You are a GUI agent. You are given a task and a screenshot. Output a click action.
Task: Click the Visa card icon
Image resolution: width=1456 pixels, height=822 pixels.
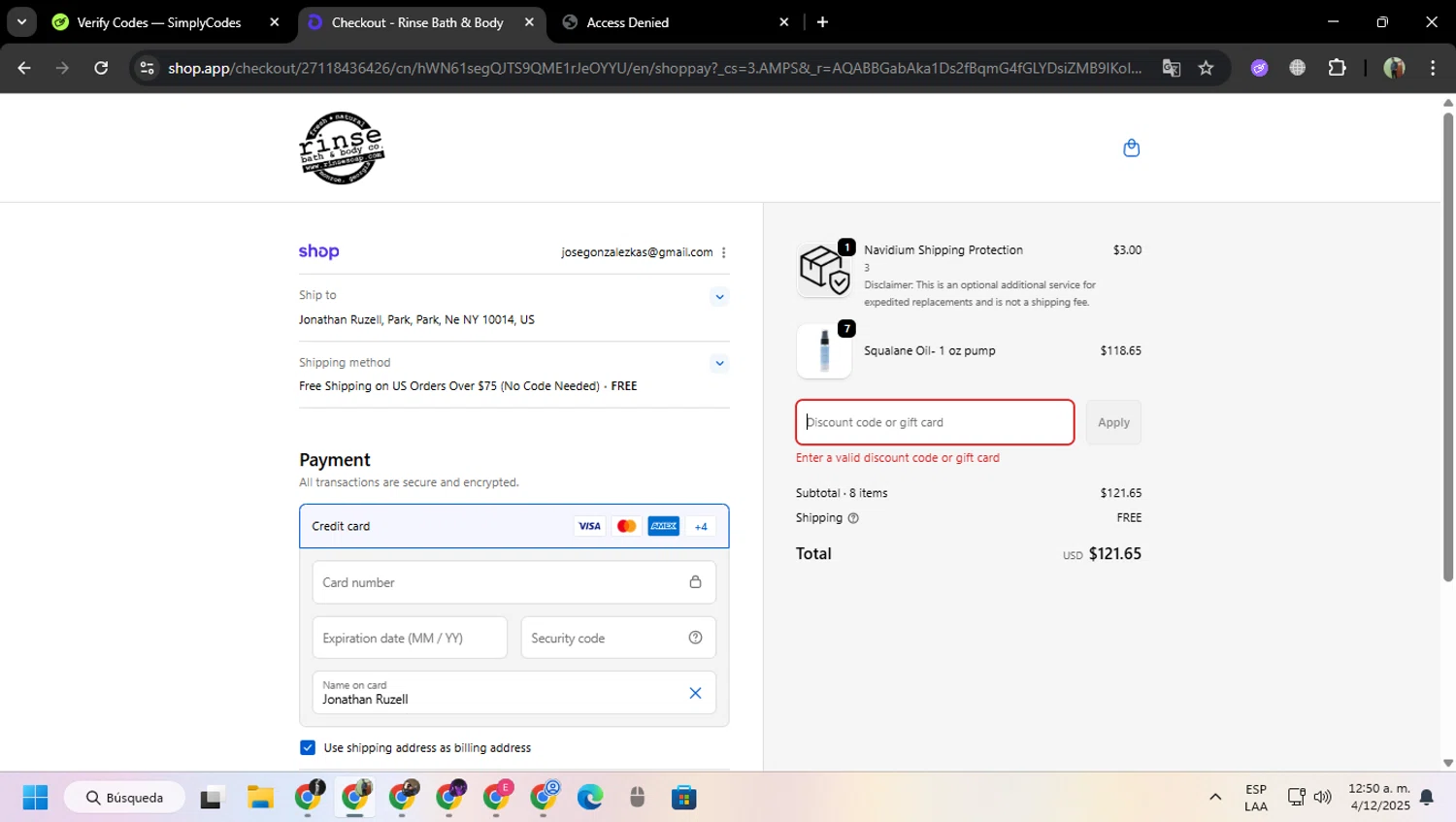[589, 526]
